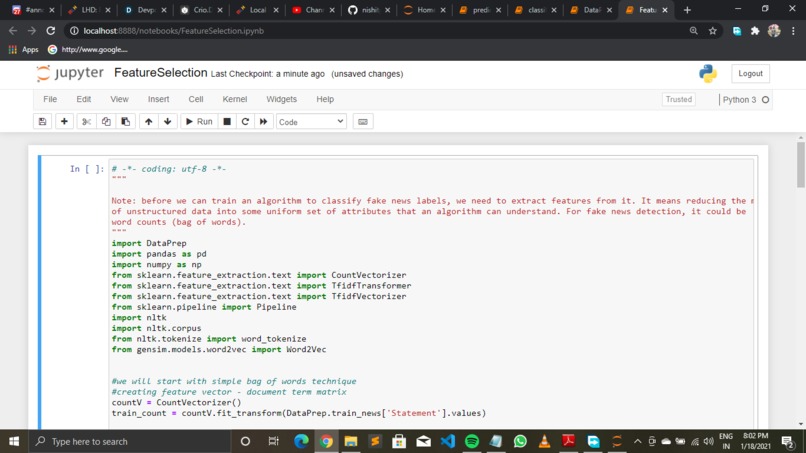Screen dimensions: 806x453
Task: Open the View menu
Action: pos(119,99)
